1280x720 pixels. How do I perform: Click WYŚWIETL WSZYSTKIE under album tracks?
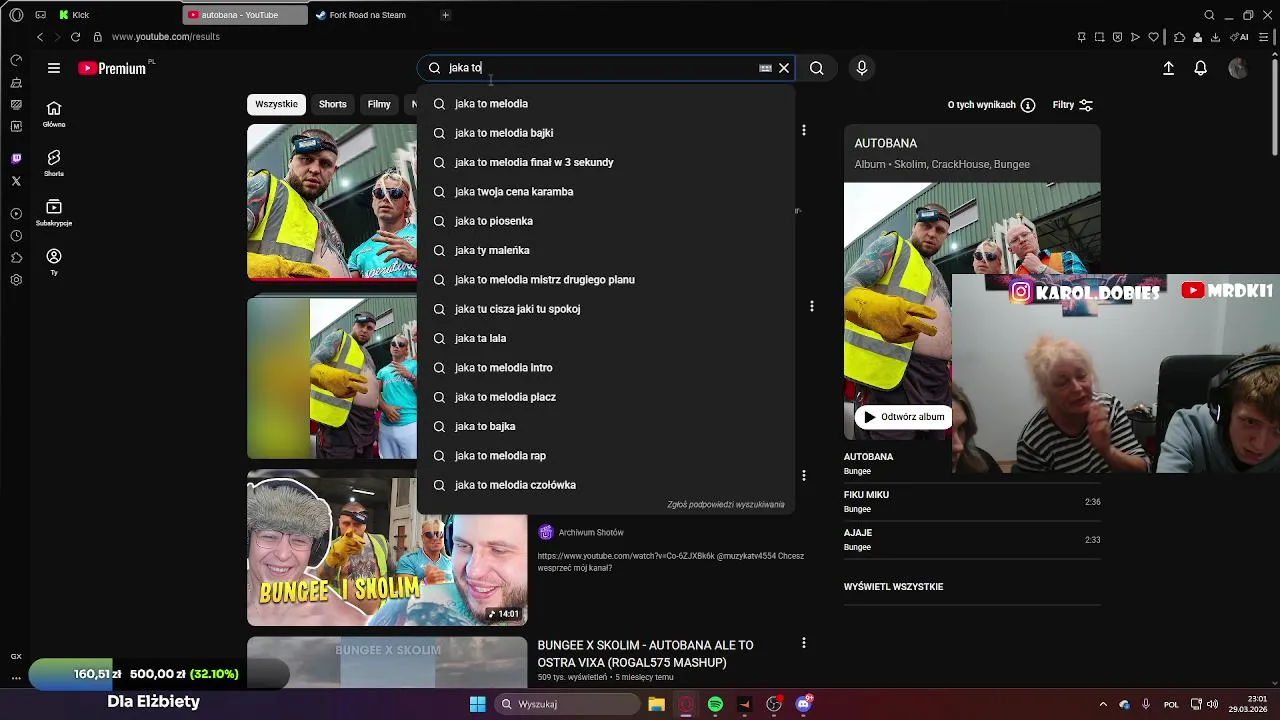tap(893, 587)
